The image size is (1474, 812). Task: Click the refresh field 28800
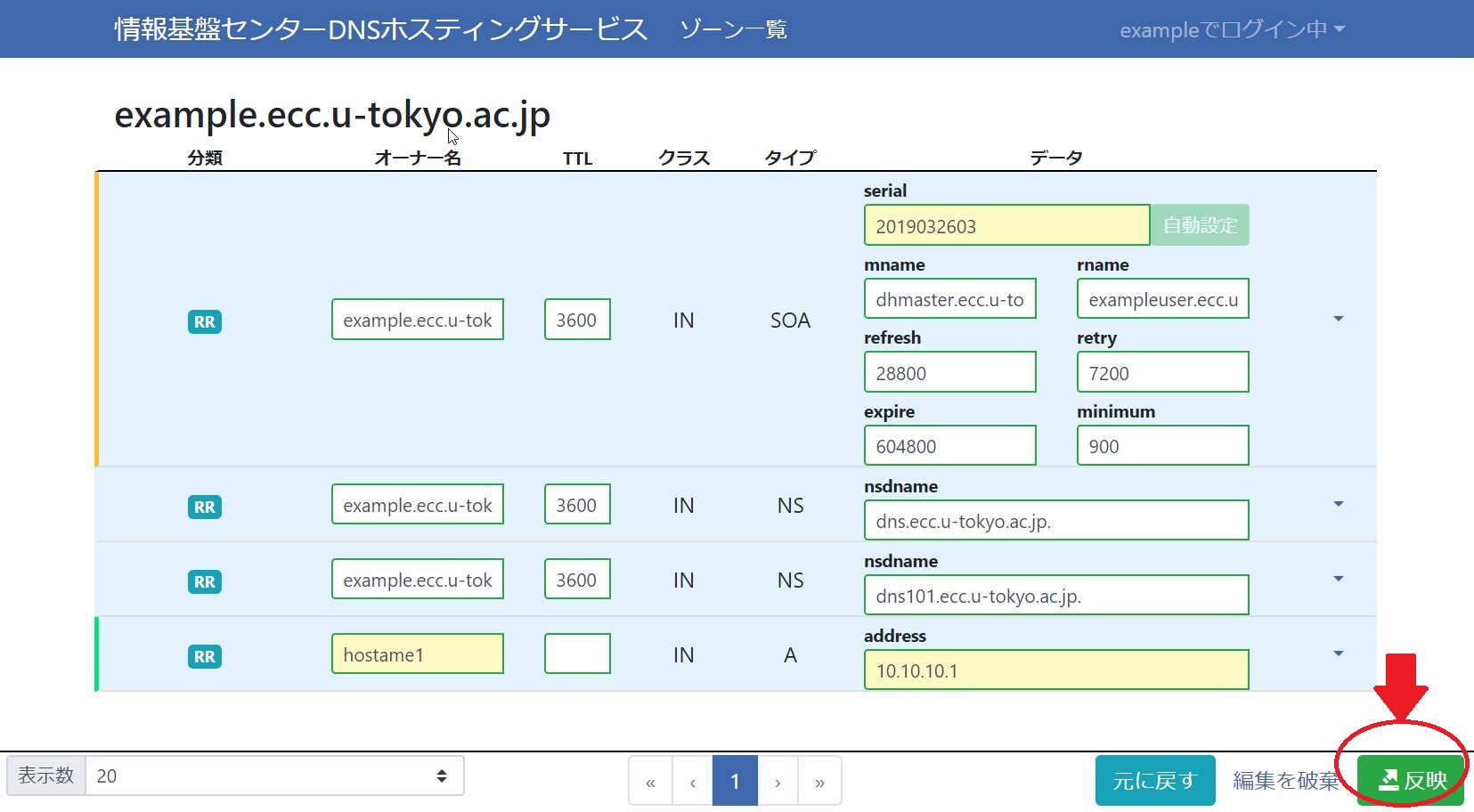tap(950, 372)
